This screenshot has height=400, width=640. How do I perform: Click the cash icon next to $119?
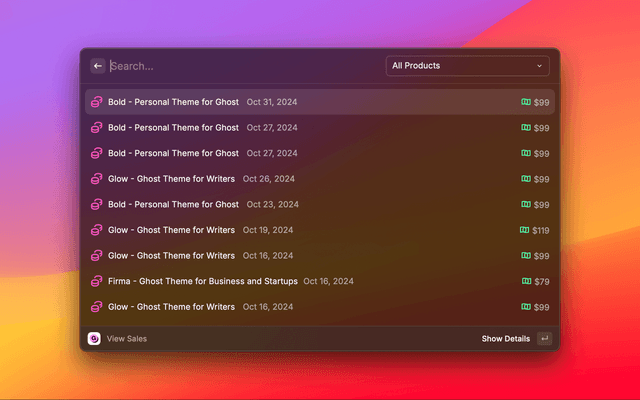(524, 230)
